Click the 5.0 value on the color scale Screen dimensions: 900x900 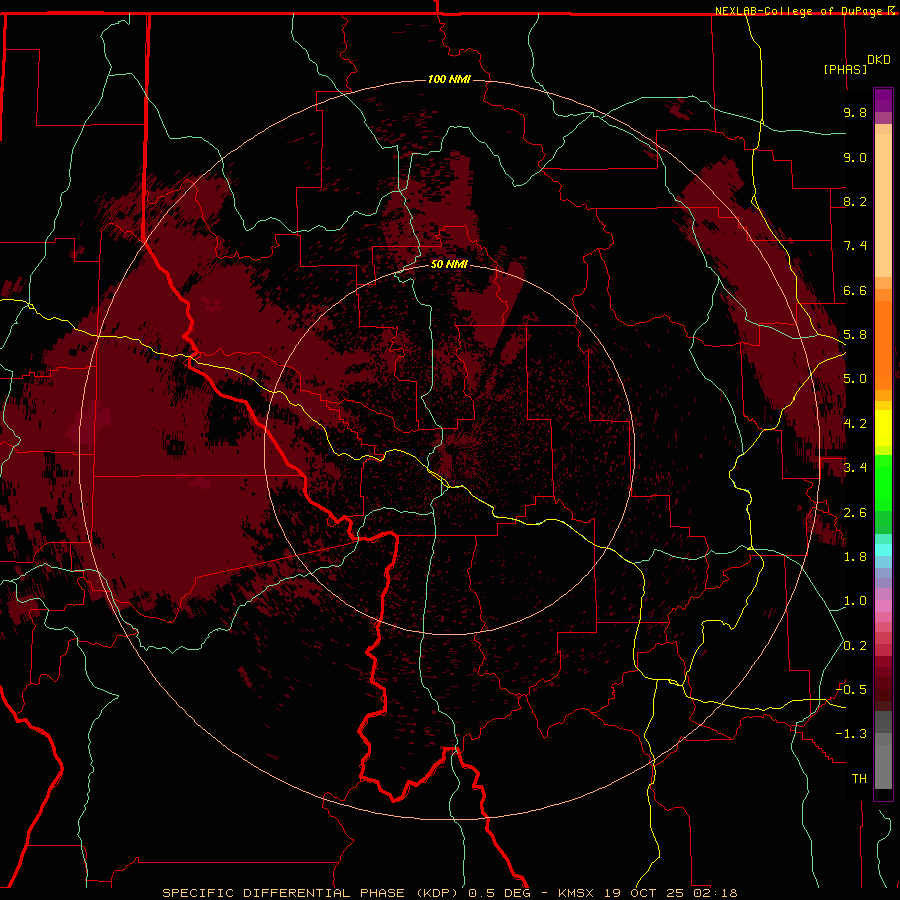(855, 379)
